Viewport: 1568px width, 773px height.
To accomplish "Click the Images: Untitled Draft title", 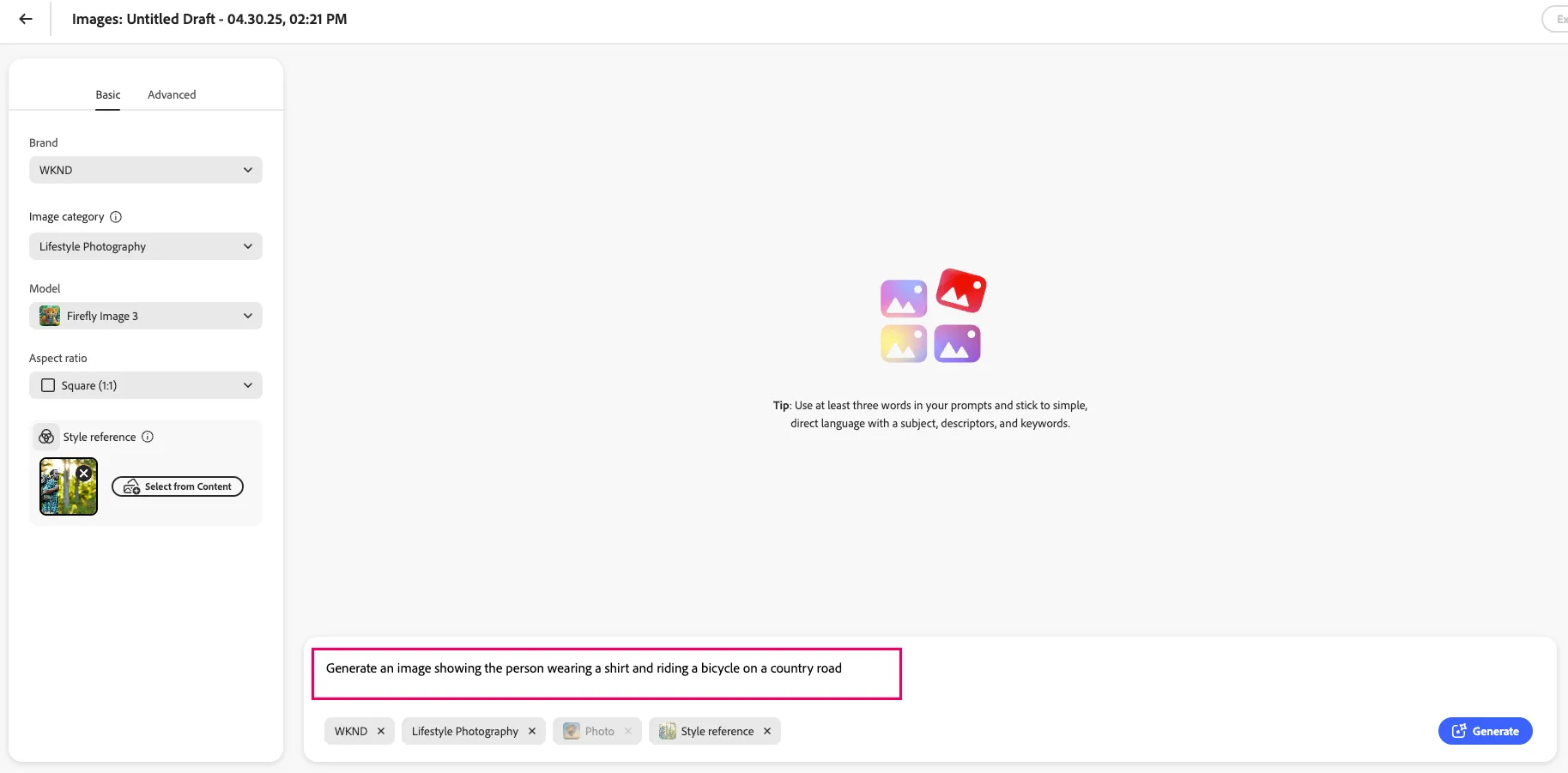I will click(x=209, y=19).
